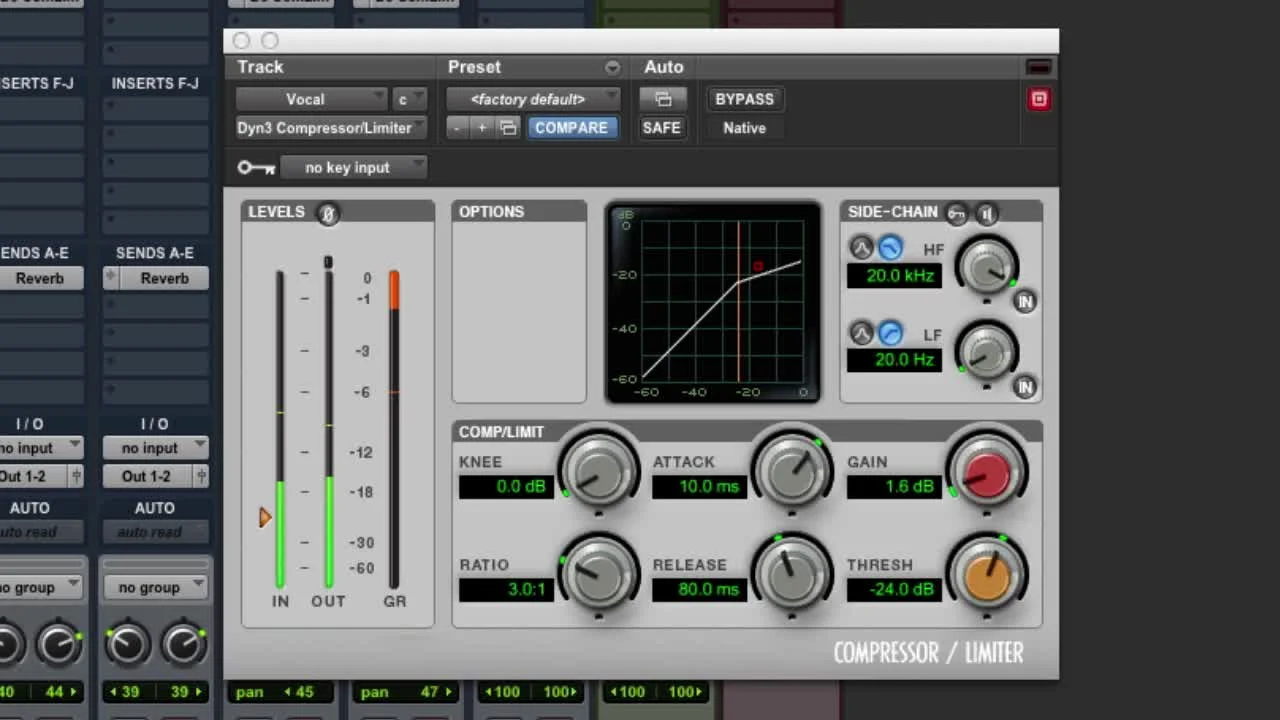This screenshot has width=1280, height=720.
Task: Select the gray LF band-pass filter icon
Action: (x=861, y=333)
